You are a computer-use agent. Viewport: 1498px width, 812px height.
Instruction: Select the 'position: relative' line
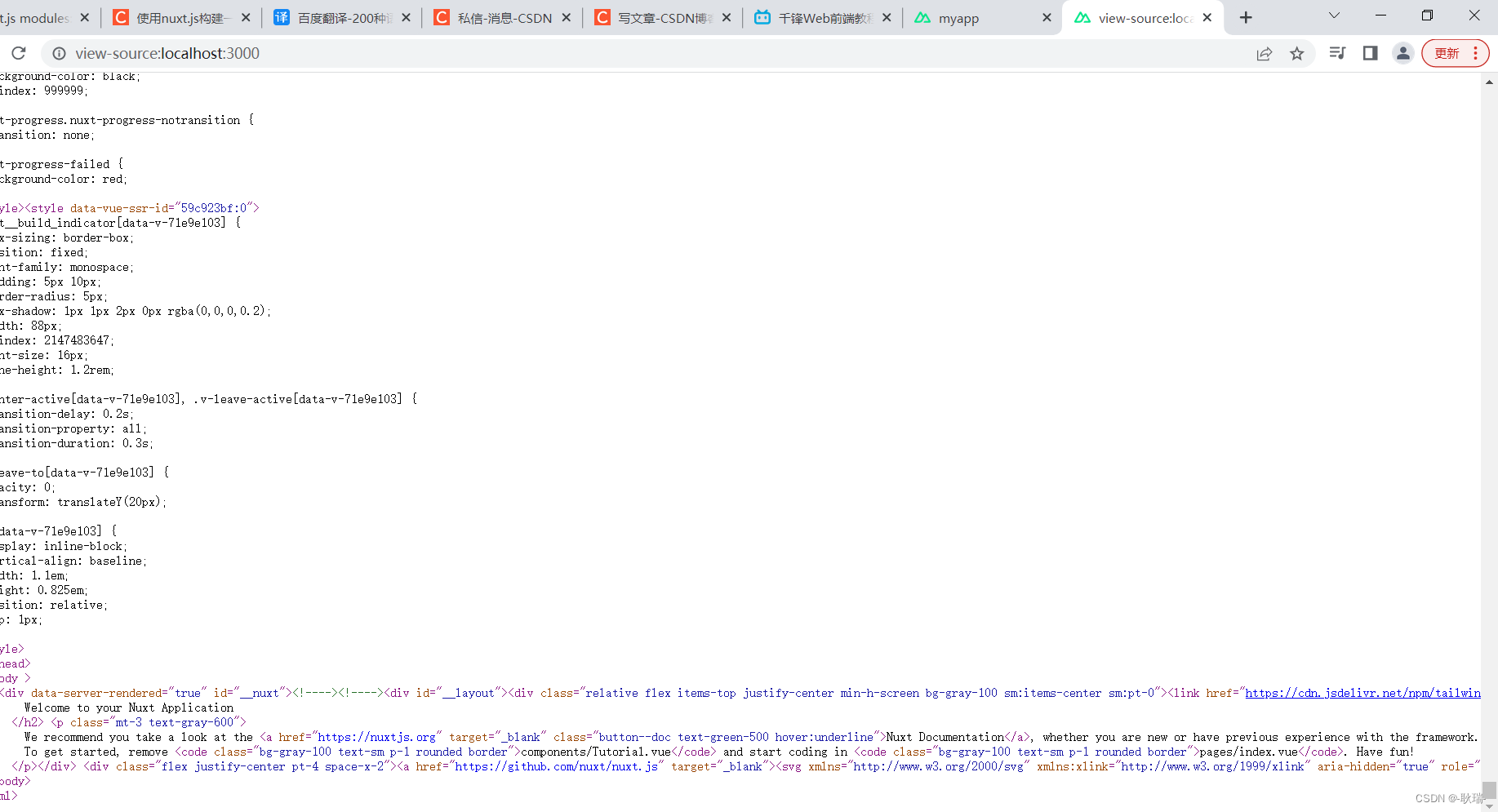[54, 605]
